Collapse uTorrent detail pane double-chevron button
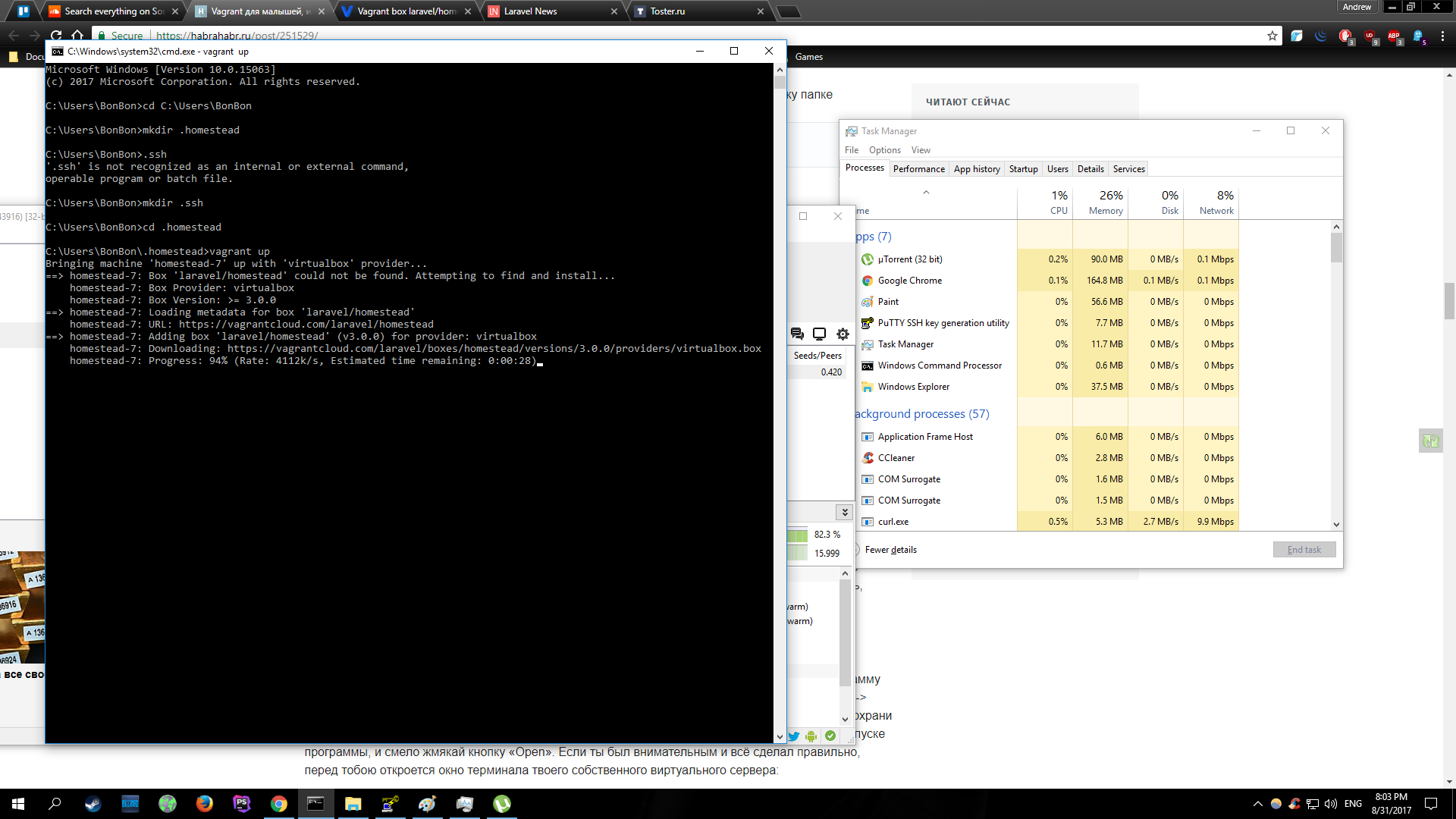Image resolution: width=1456 pixels, height=819 pixels. tap(845, 512)
